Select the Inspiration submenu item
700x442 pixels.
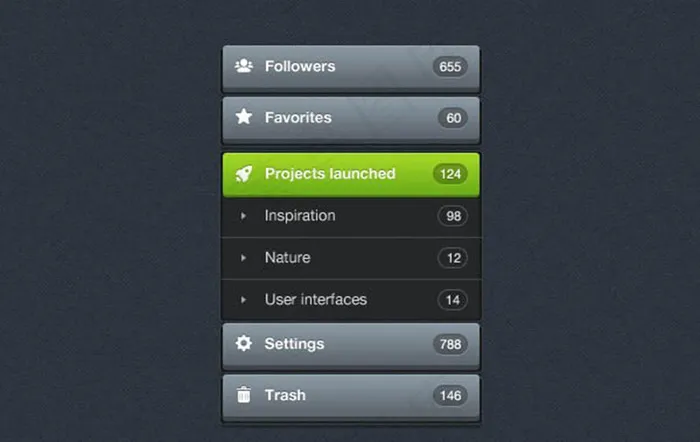[300, 216]
